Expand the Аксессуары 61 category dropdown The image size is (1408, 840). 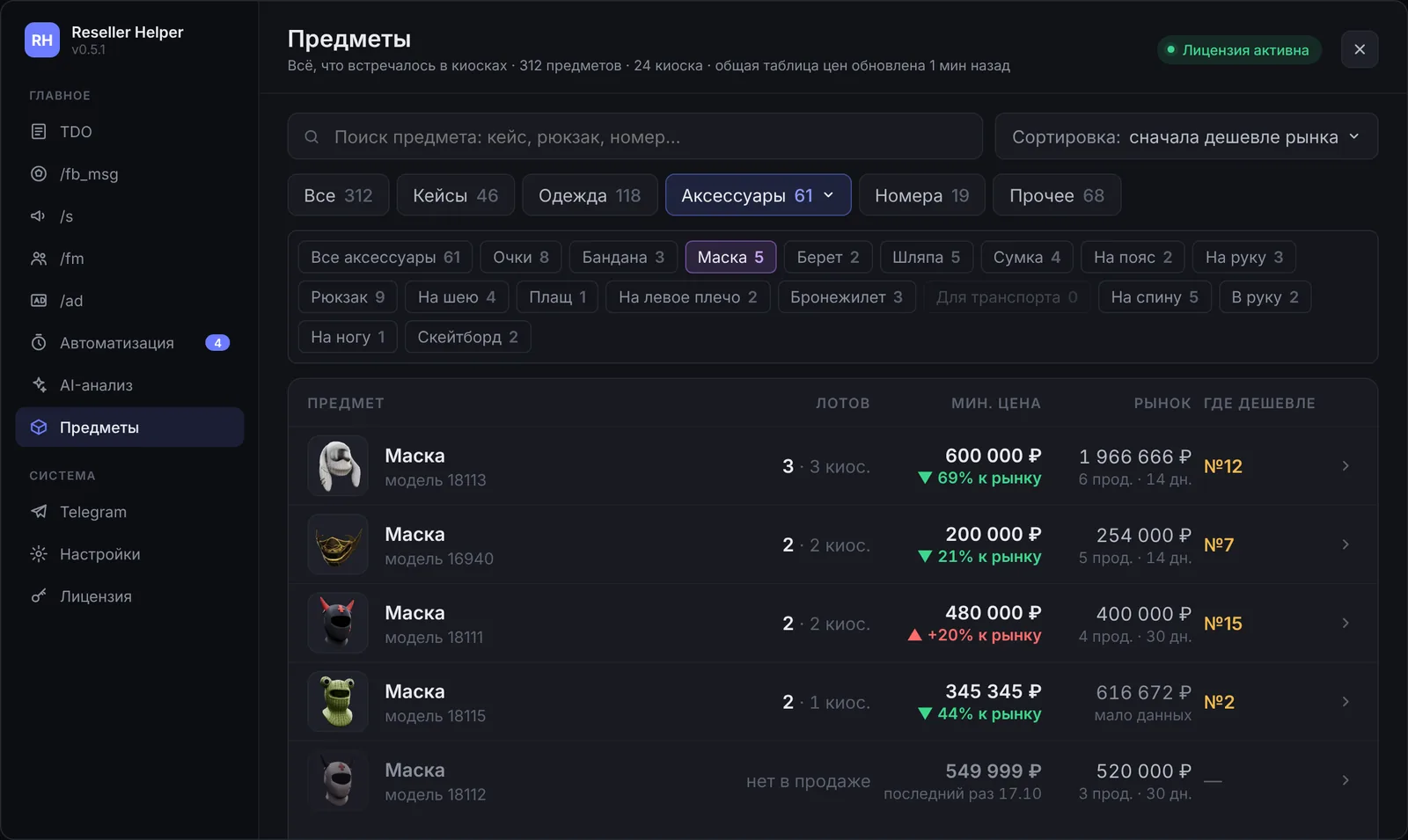tap(758, 195)
